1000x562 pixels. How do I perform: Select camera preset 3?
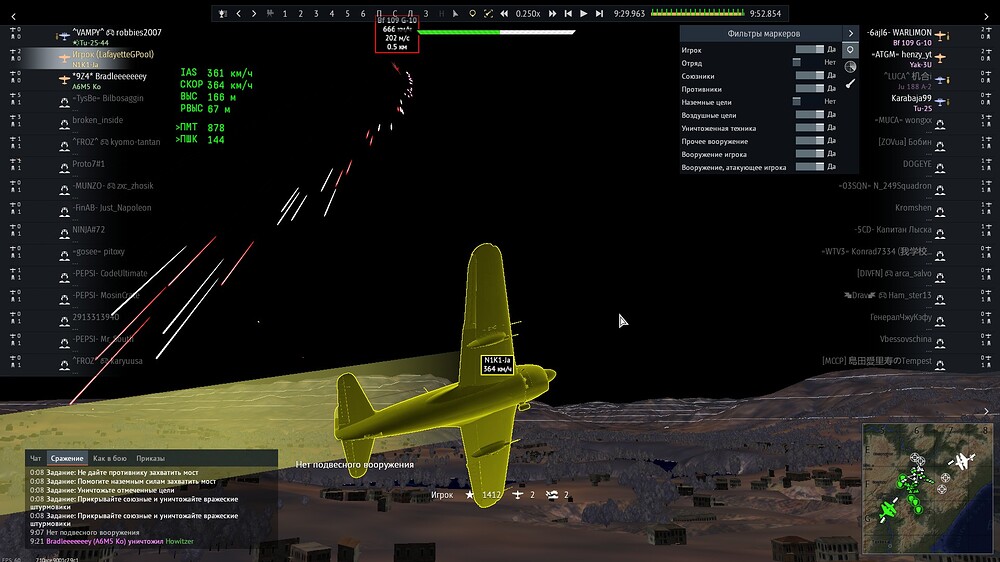tap(316, 13)
